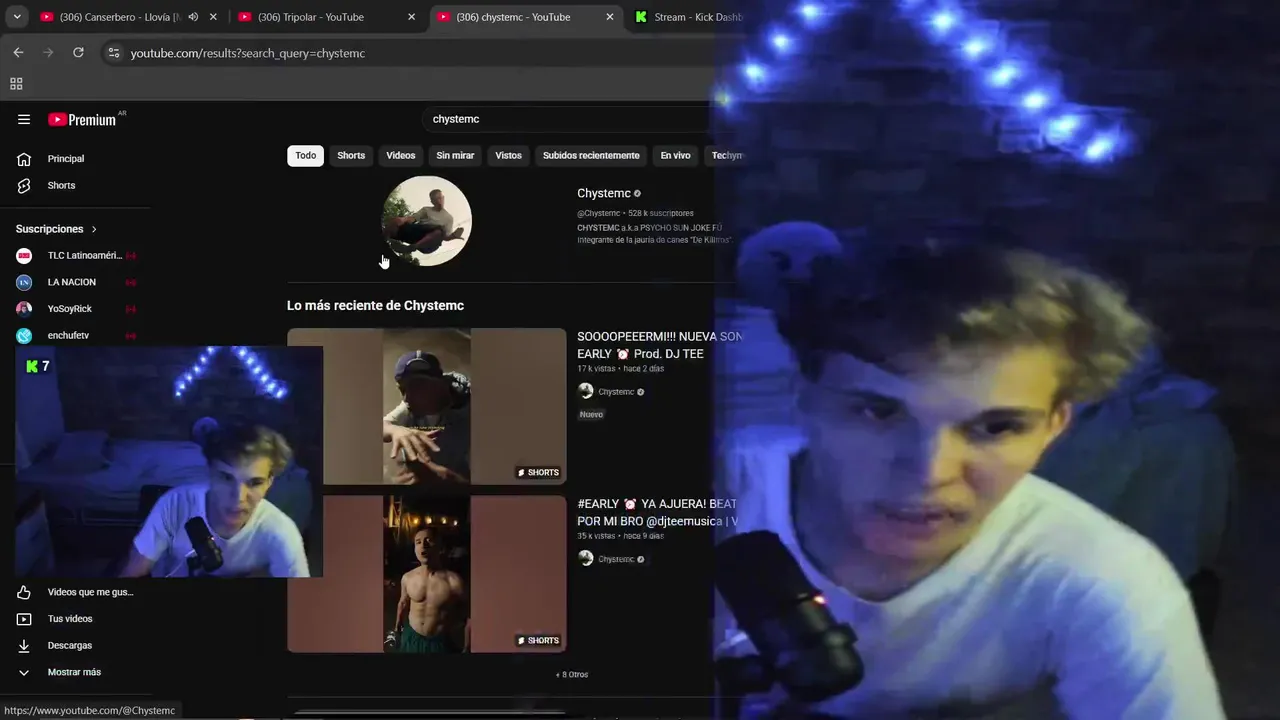This screenshot has height=720, width=1280.
Task: Open the SOOOOPEEERMI Shorts video thumbnail
Action: 427,406
